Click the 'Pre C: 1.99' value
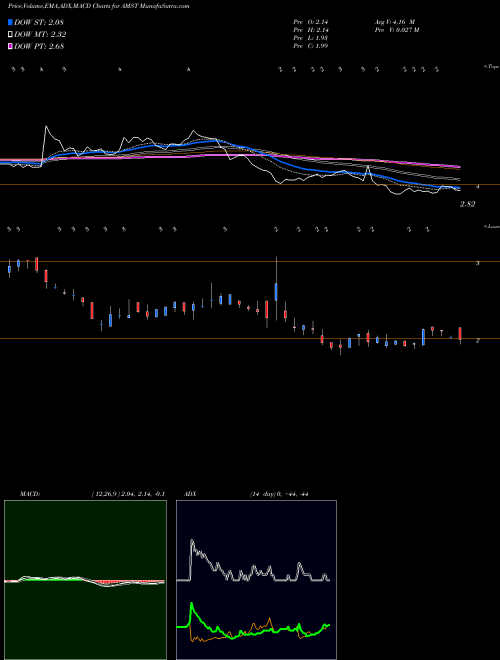Screen dimensions: 500x660 click(311, 46)
